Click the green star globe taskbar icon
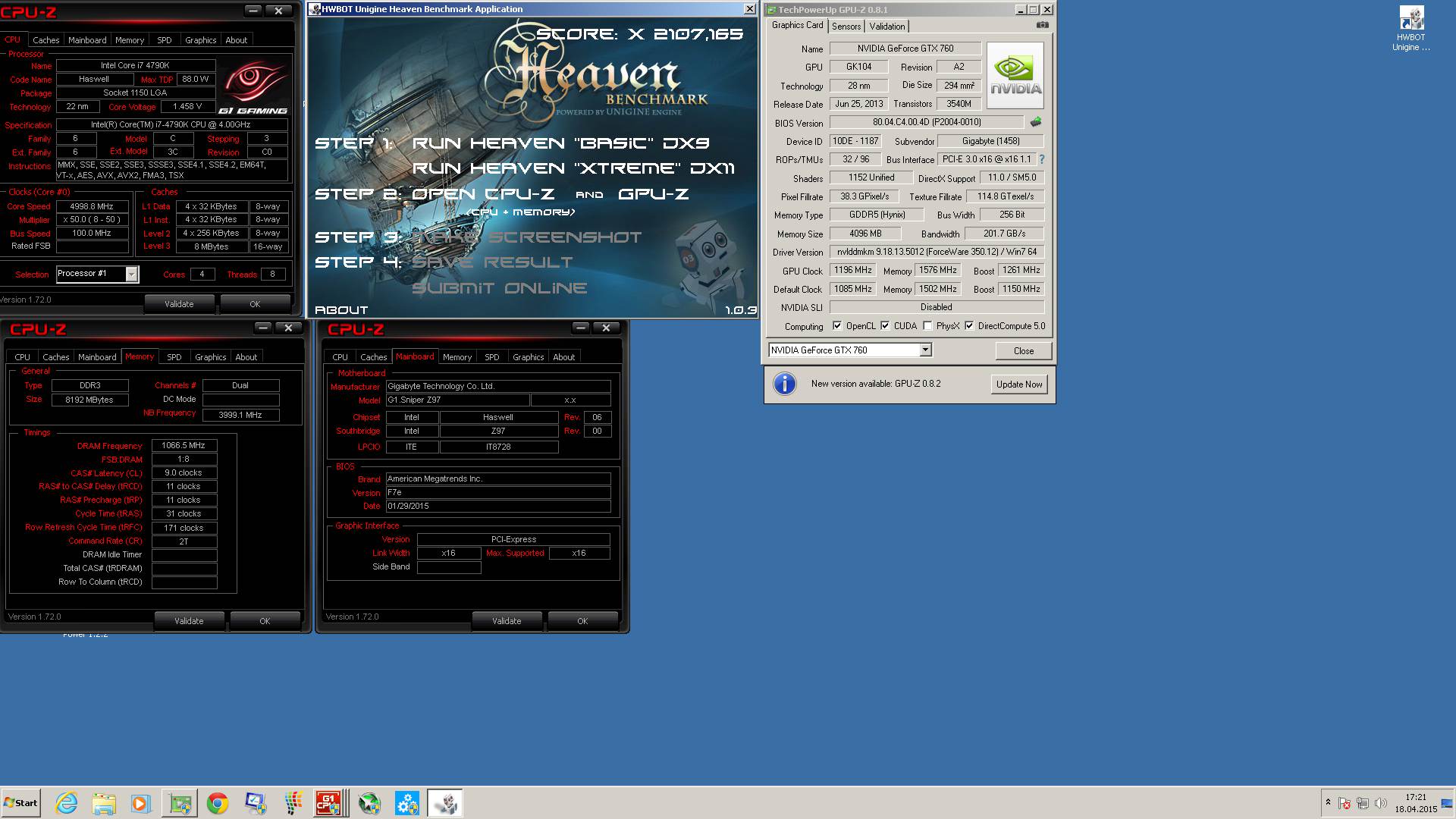1456x819 pixels. click(369, 803)
